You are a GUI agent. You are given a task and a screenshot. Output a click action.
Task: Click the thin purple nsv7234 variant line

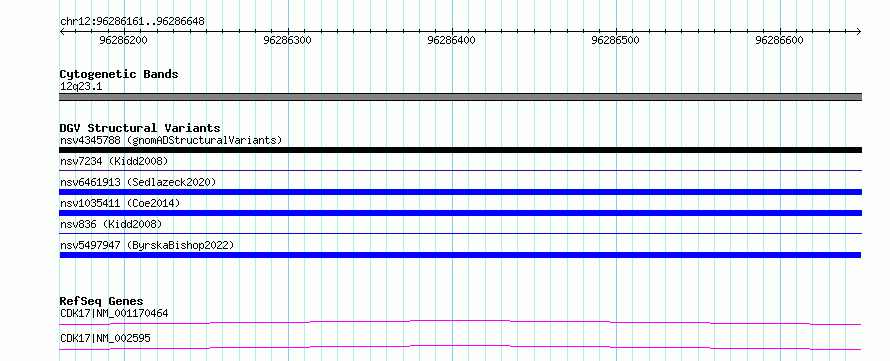point(460,170)
